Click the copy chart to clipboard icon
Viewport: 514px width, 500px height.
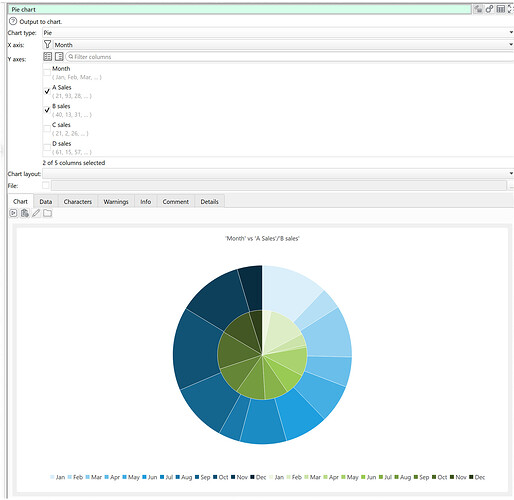pos(25,213)
